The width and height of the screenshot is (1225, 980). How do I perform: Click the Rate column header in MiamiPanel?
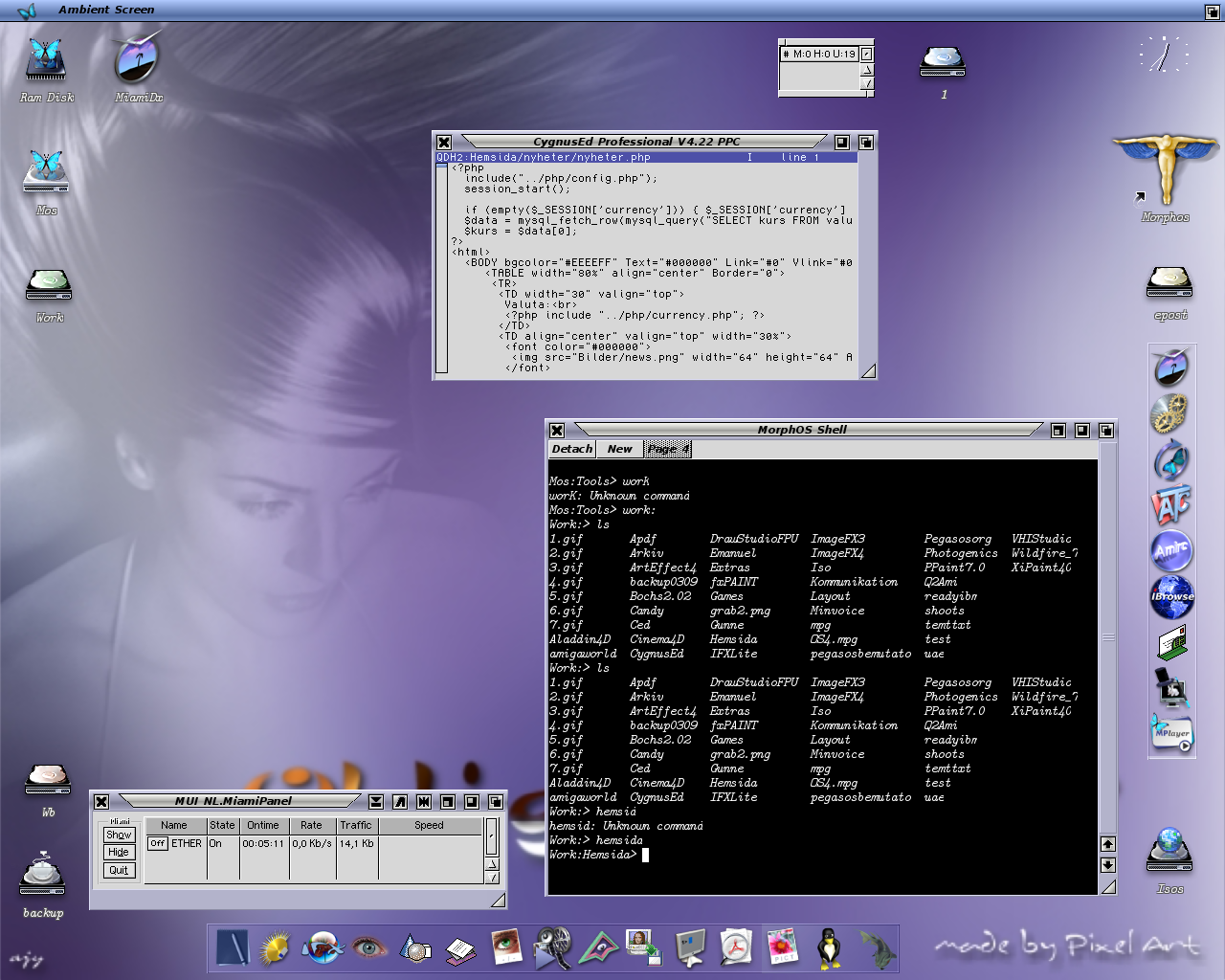312,825
